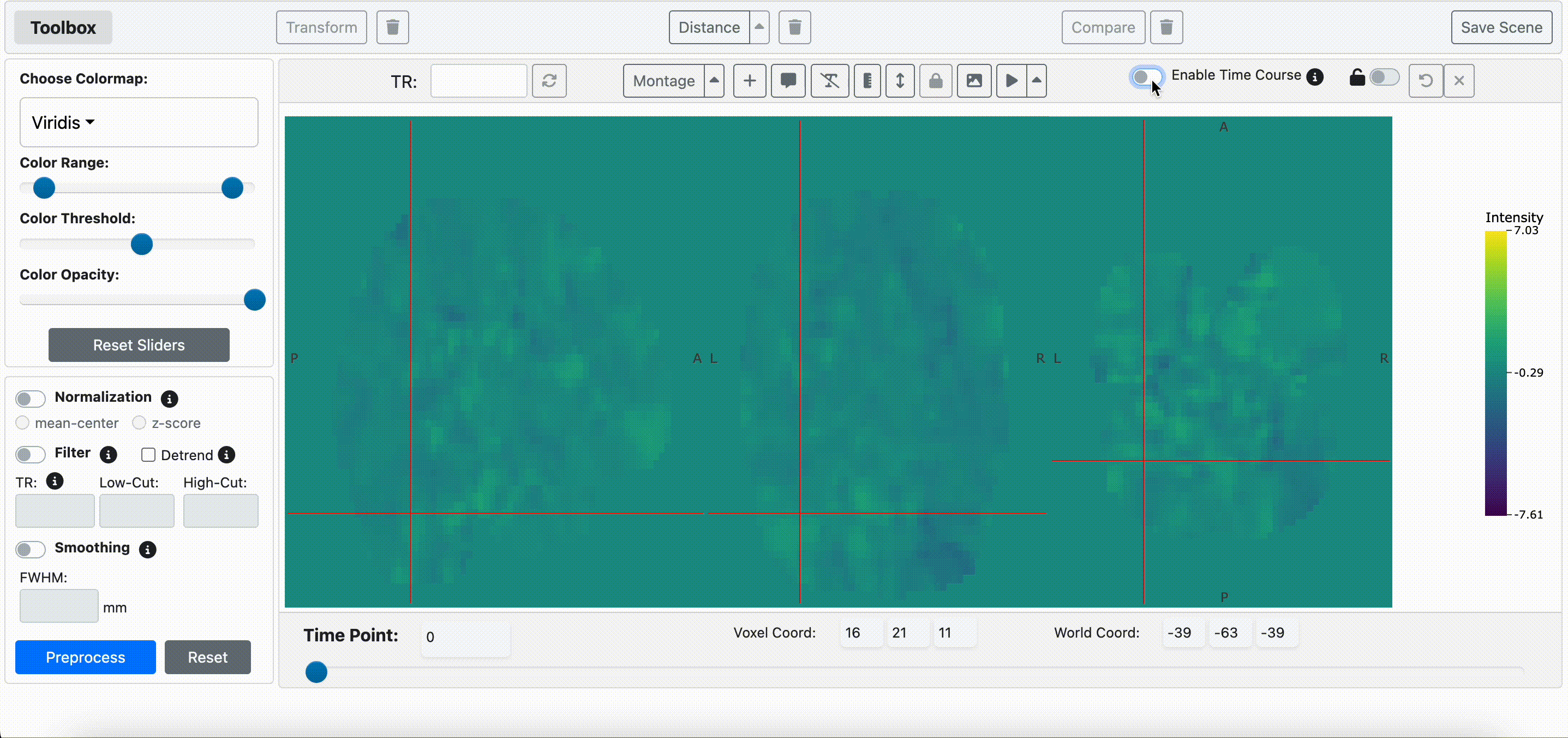Click the blue Preprocess button
1568x738 pixels.
coord(85,657)
